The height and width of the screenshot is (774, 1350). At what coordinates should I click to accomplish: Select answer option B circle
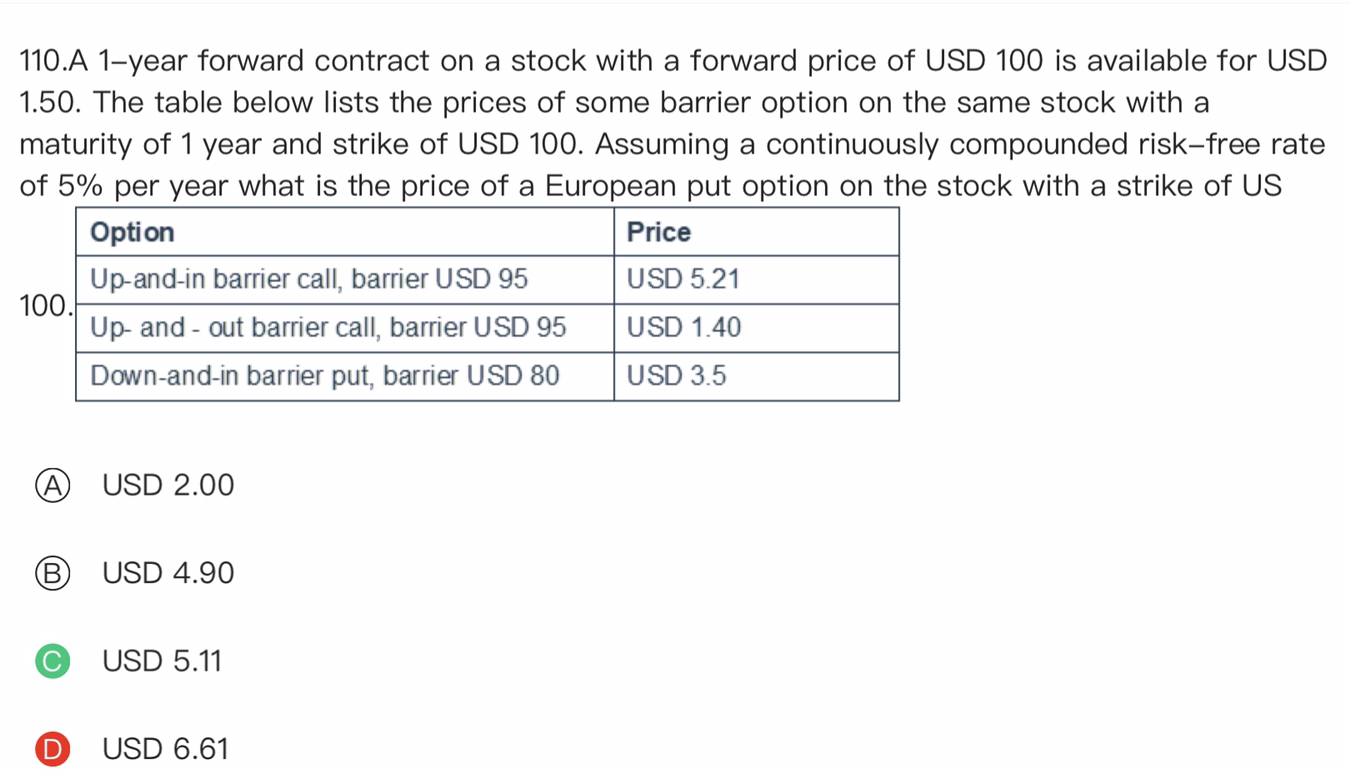[x=51, y=574]
